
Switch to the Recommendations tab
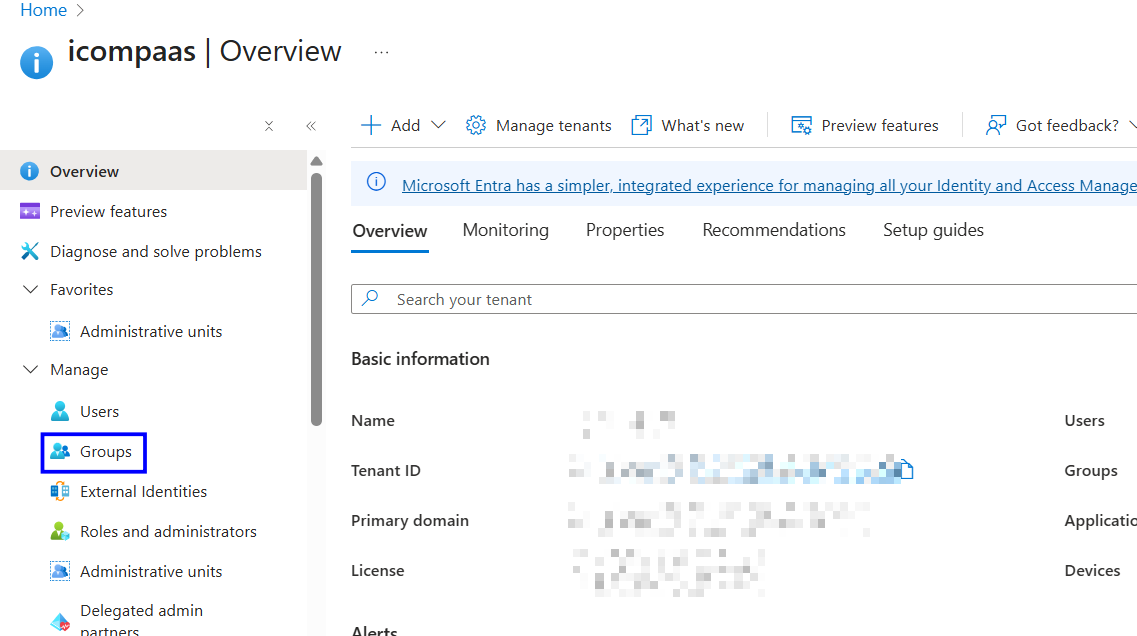pyautogui.click(x=774, y=230)
